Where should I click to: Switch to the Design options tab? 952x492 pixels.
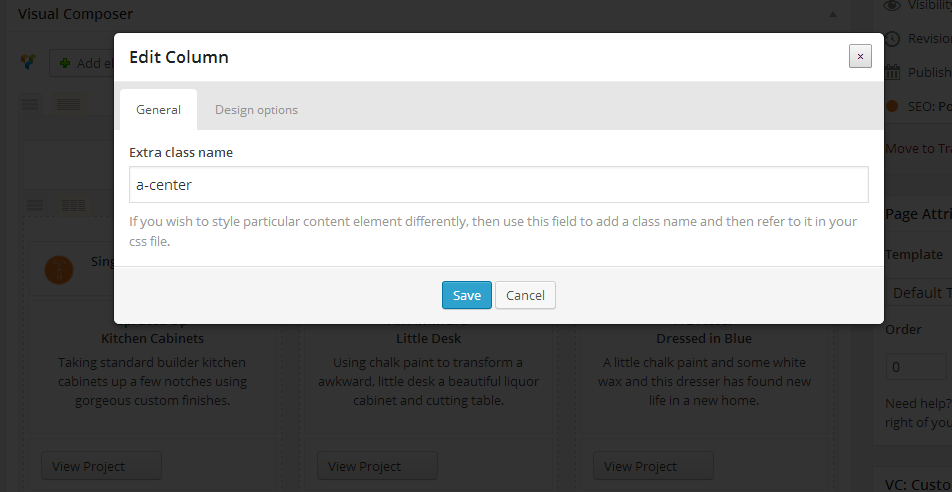[x=256, y=110]
